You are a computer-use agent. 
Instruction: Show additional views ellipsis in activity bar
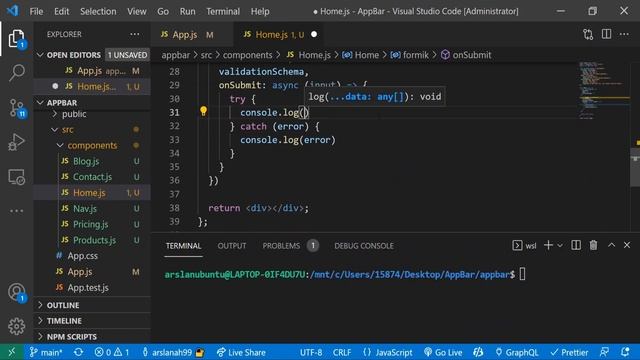click(x=17, y=211)
